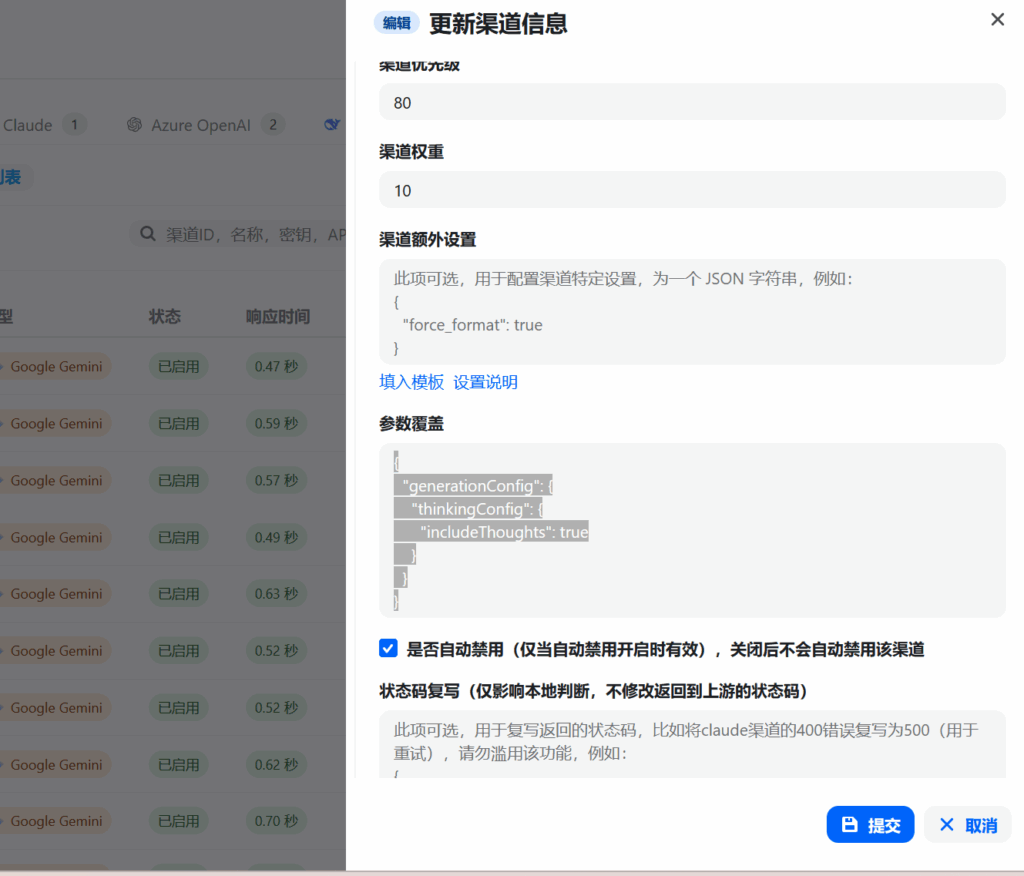Click the magnifier icon in the channel search box
This screenshot has height=876, width=1024.
(148, 234)
